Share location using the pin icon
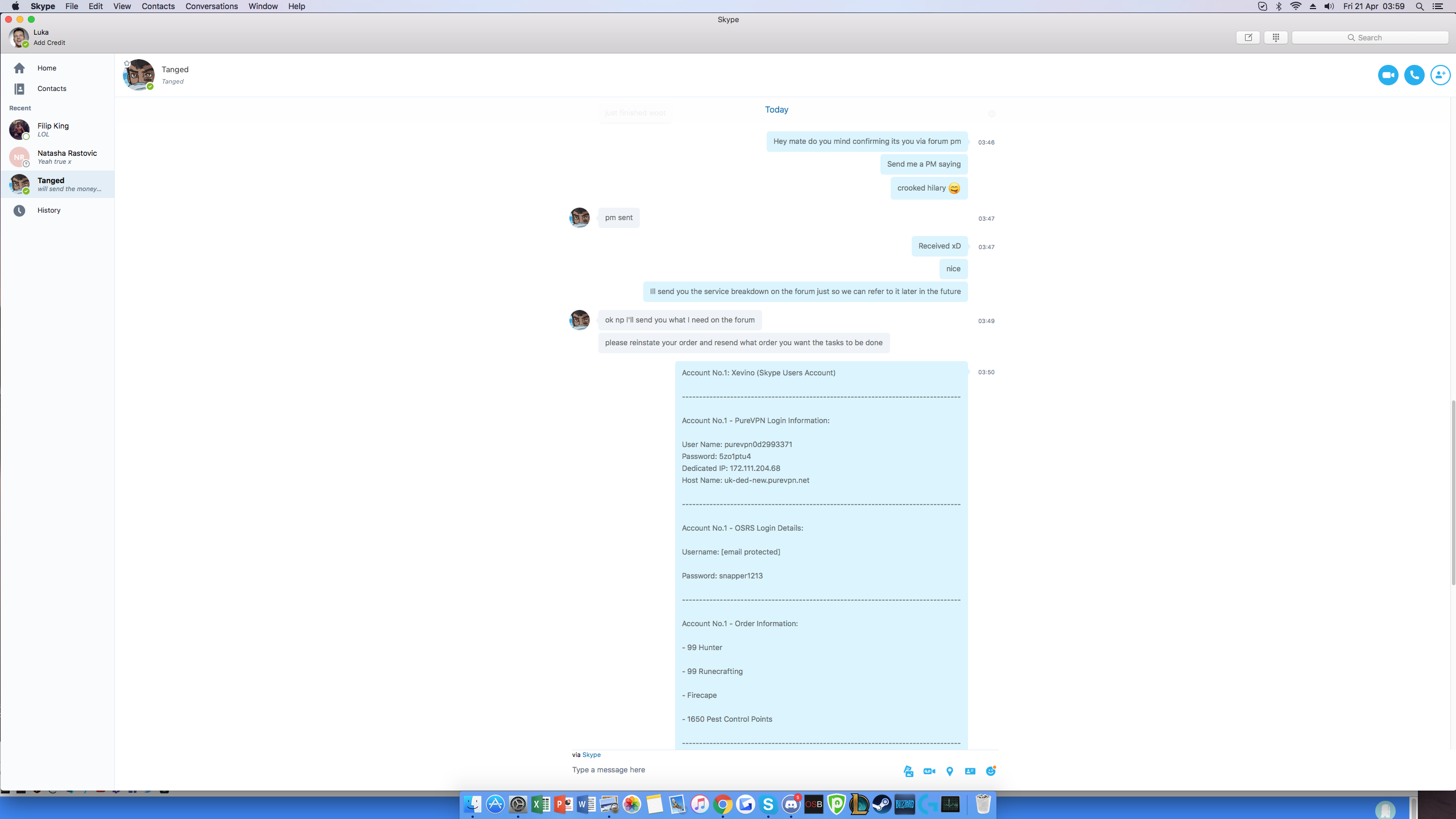This screenshot has width=1456, height=819. (x=949, y=771)
